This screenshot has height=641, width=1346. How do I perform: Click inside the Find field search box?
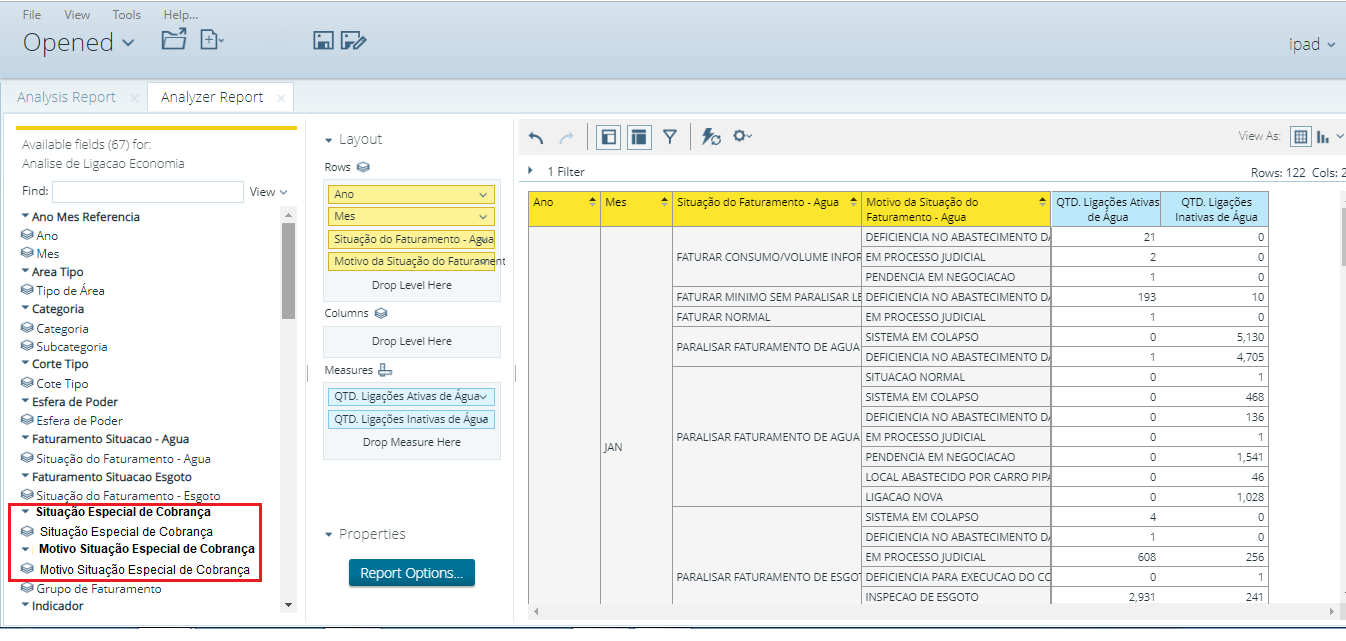148,190
